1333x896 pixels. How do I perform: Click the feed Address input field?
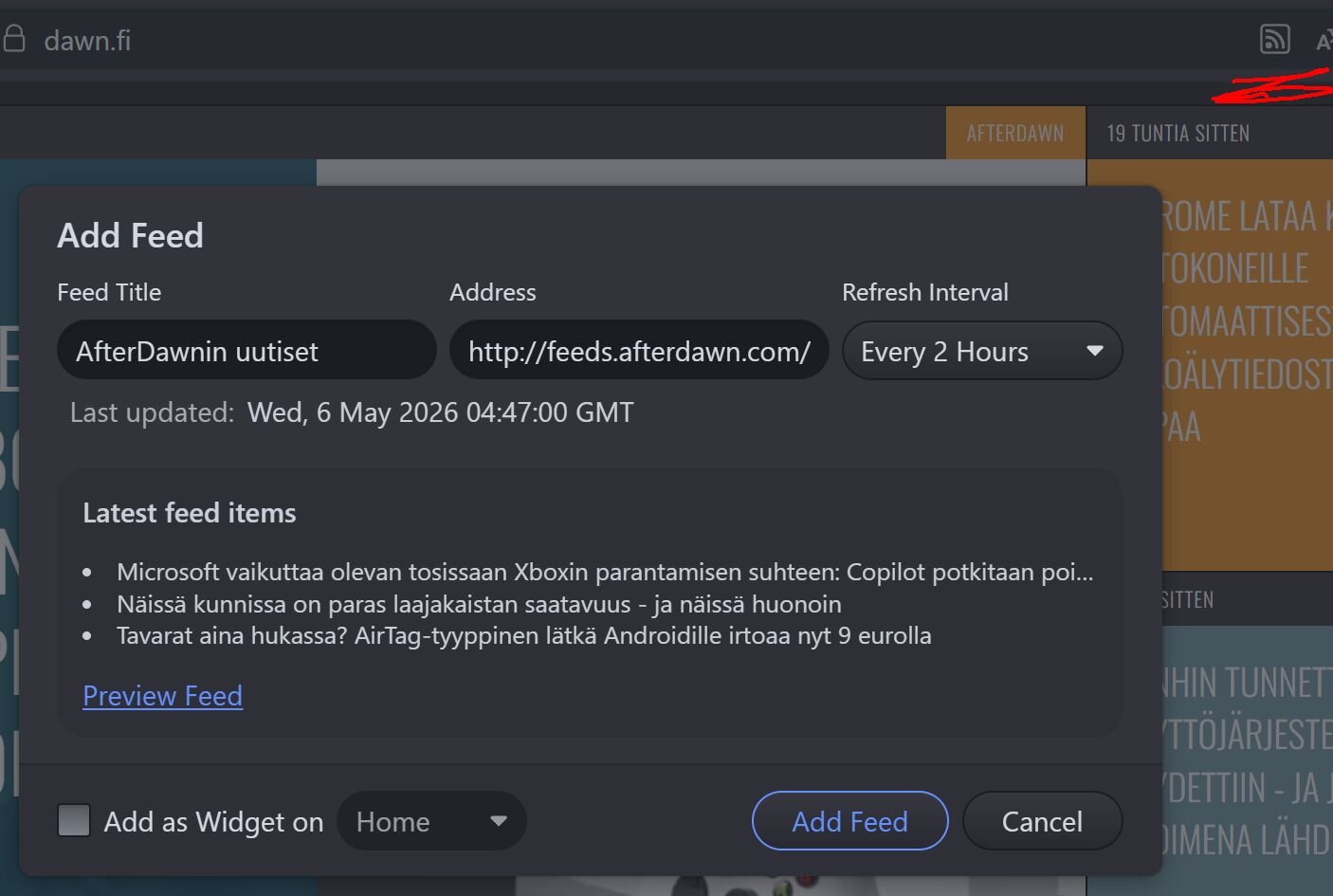639,350
